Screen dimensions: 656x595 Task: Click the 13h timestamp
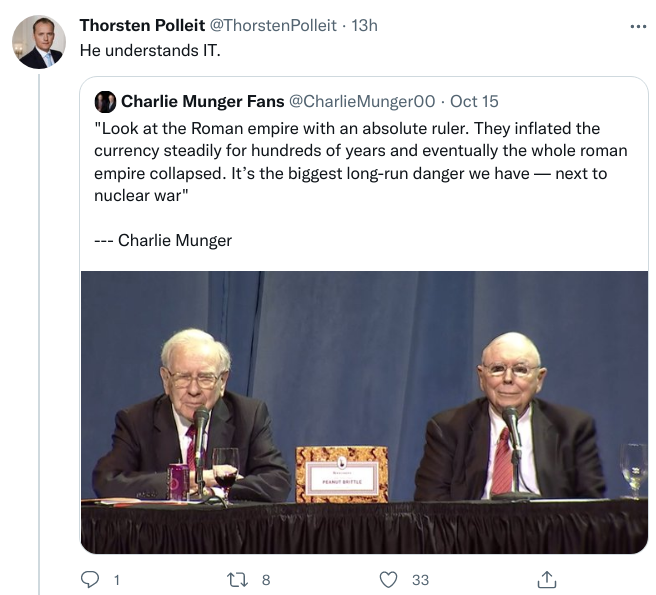[364, 25]
